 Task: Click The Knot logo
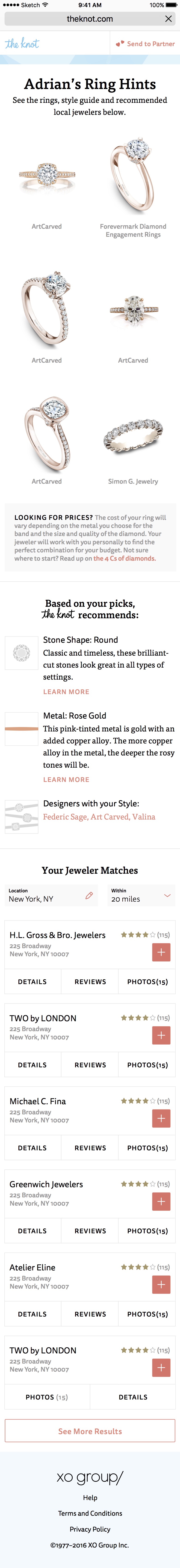click(x=22, y=44)
